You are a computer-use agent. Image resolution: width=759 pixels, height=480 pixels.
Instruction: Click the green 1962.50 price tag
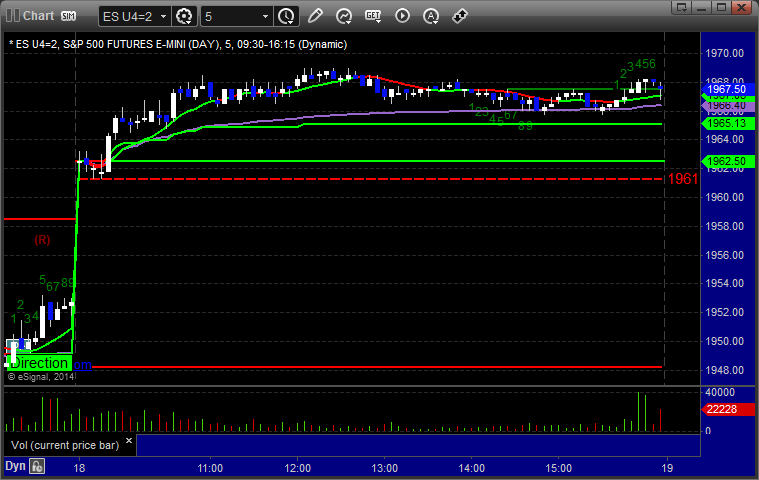(x=727, y=161)
